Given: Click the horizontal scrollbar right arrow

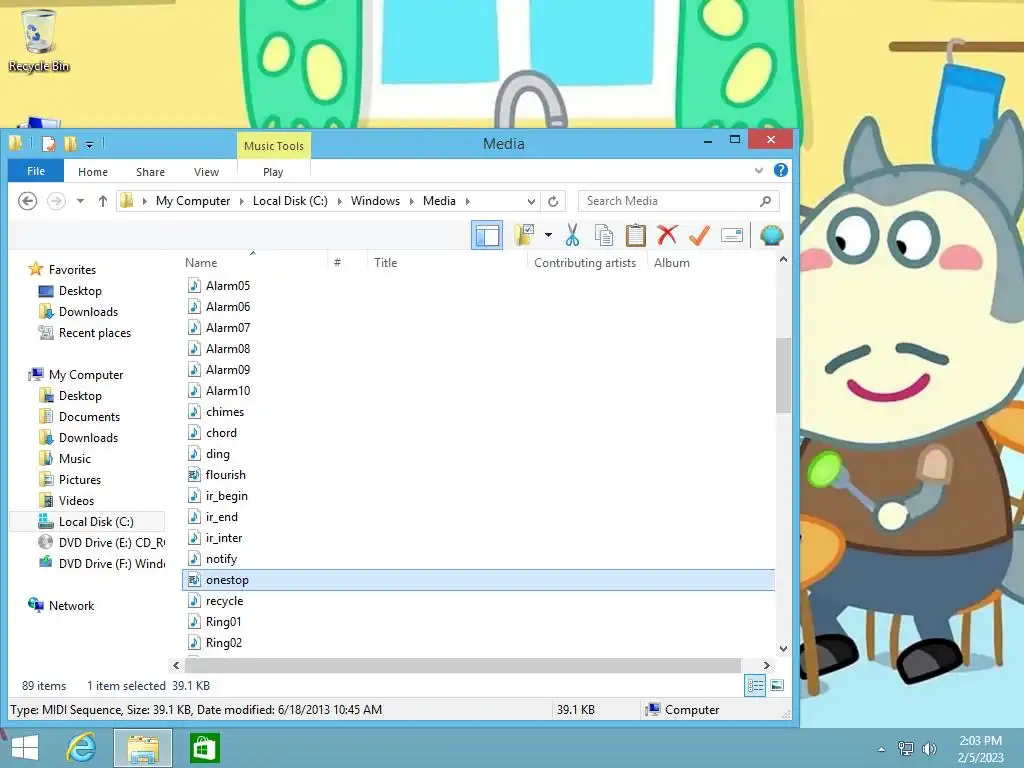Looking at the screenshot, I should pos(766,665).
